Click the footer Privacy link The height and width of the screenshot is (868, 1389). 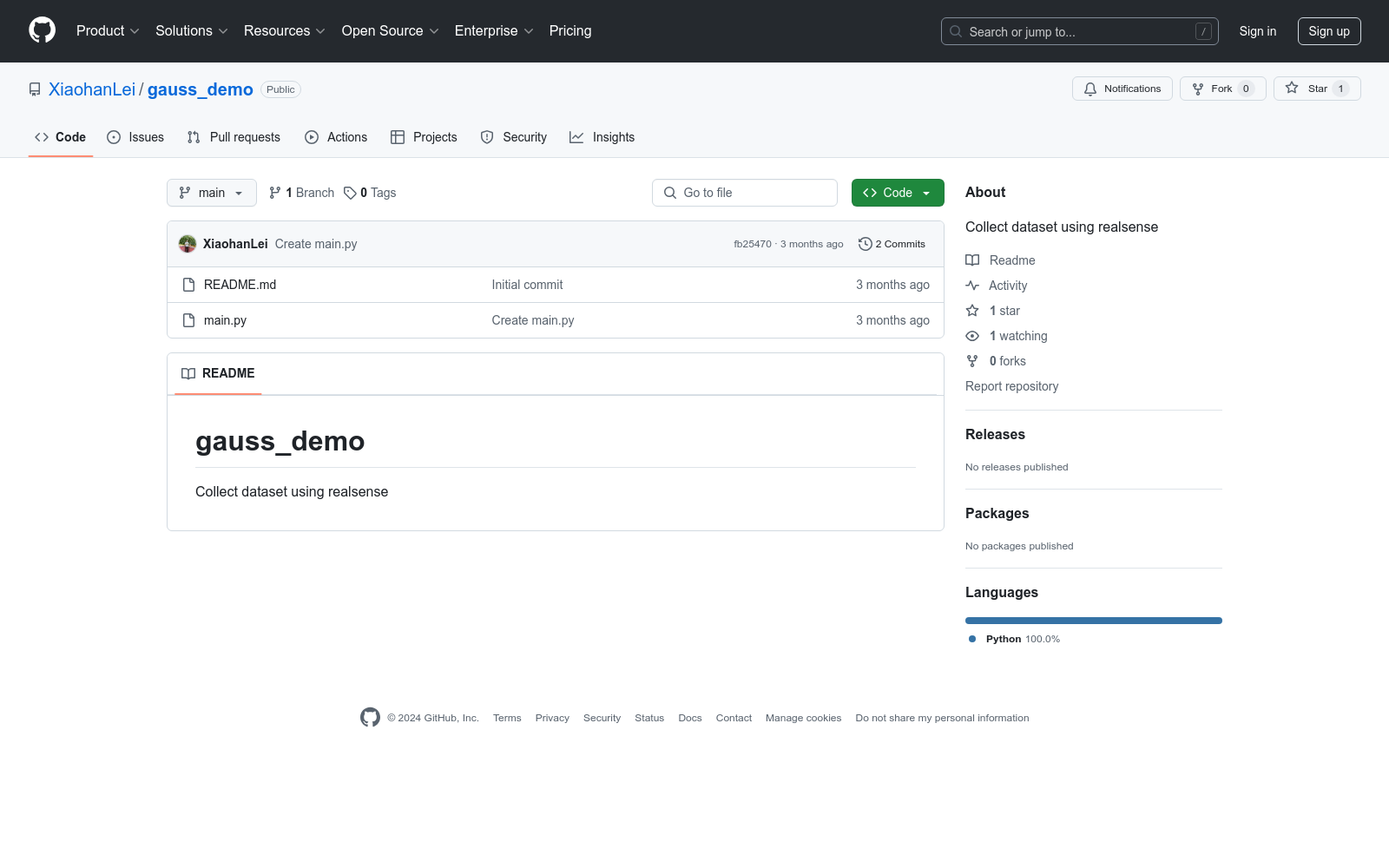(x=552, y=718)
